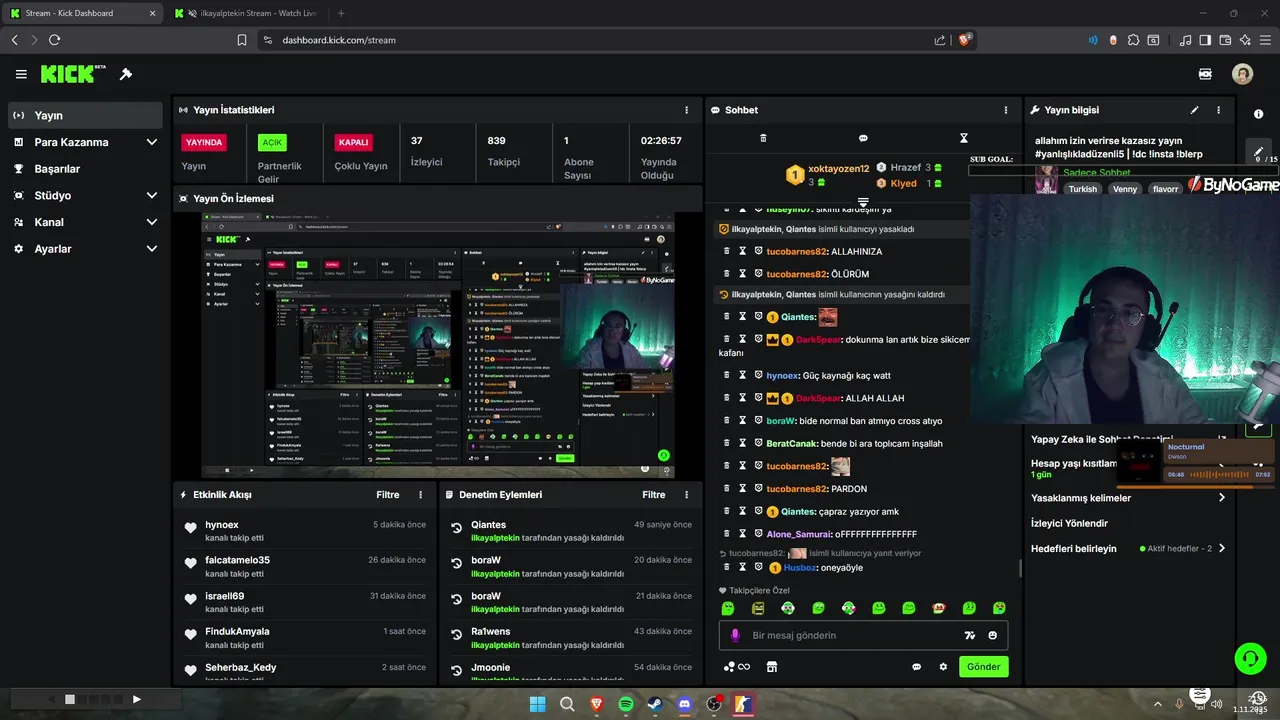Click Gönder send button
1280x720 pixels.
[983, 667]
